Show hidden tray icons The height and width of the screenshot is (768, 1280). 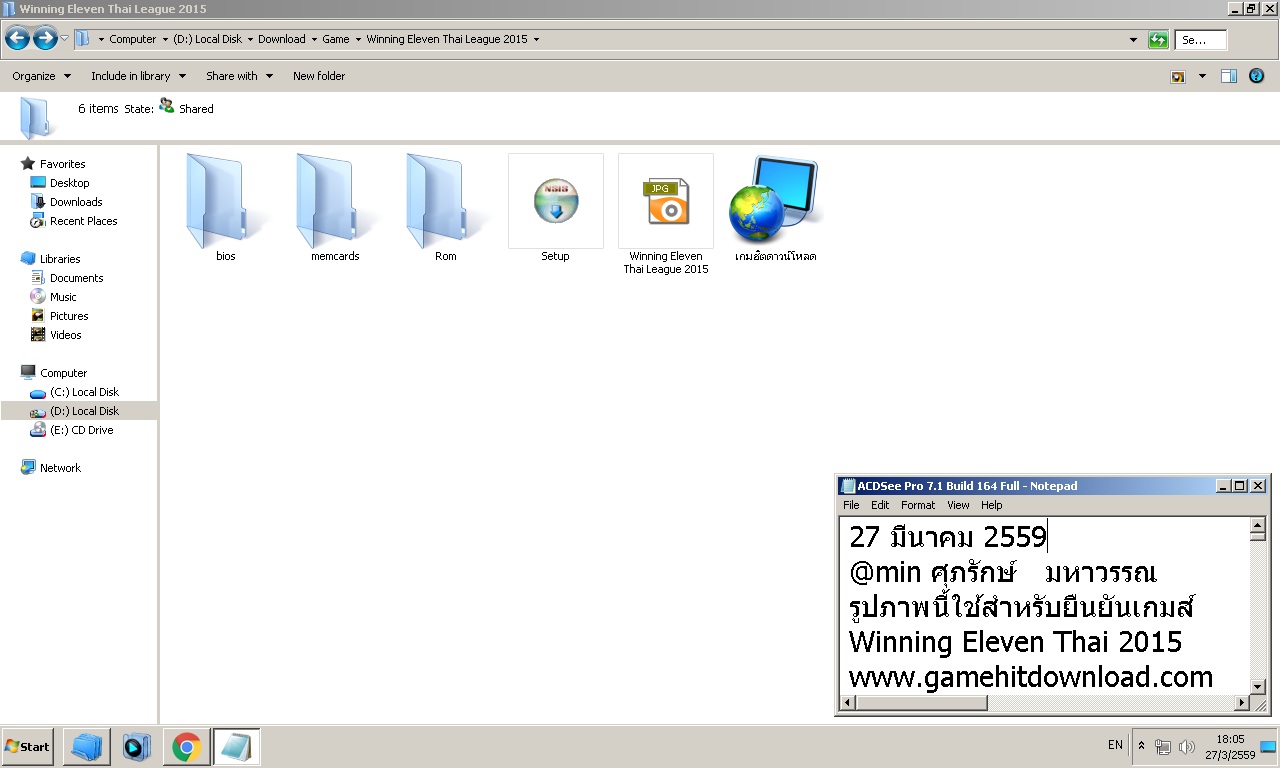(1141, 746)
